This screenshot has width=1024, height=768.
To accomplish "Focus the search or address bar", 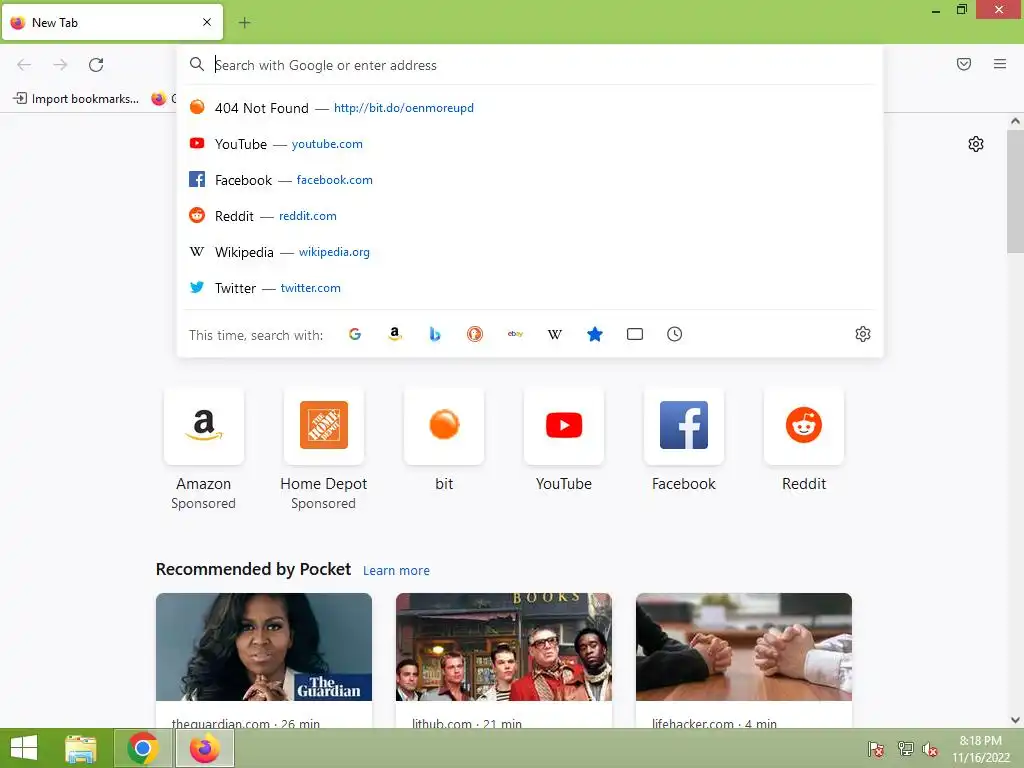I will (x=530, y=65).
